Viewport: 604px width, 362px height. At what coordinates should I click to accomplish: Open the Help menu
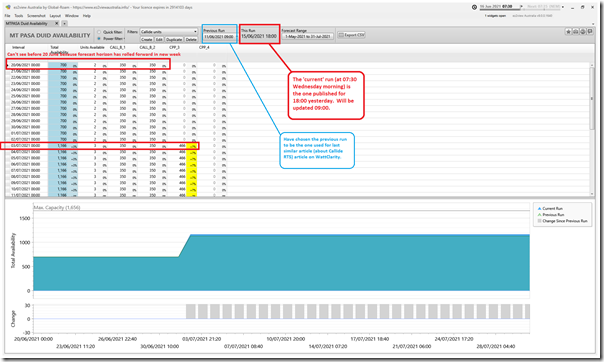point(87,16)
